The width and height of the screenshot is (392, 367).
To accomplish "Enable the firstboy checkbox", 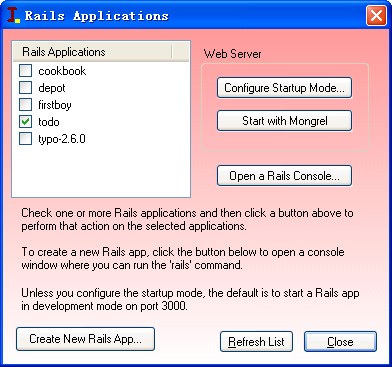I will click(x=26, y=105).
